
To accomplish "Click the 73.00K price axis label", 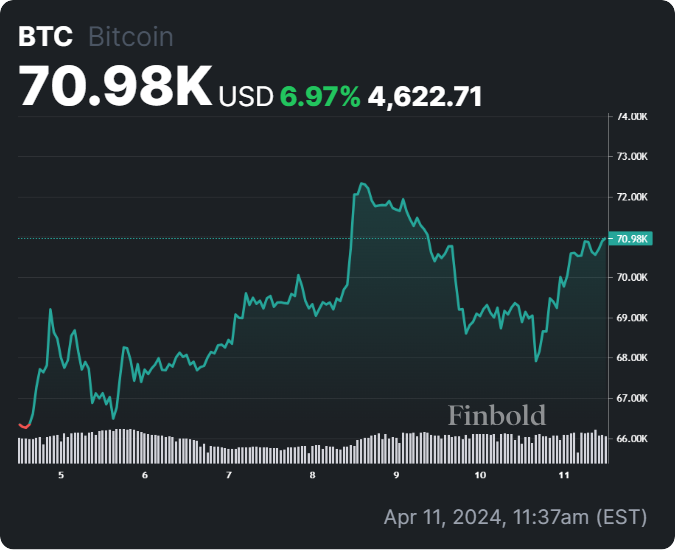I will click(x=633, y=157).
